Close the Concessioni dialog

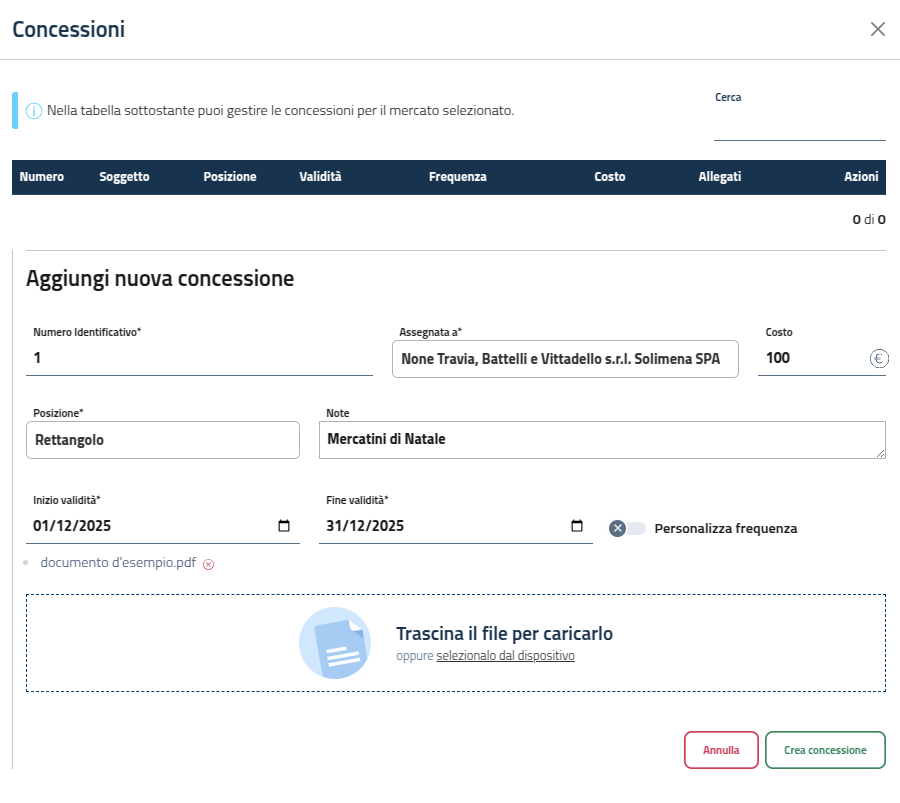pyautogui.click(x=878, y=29)
